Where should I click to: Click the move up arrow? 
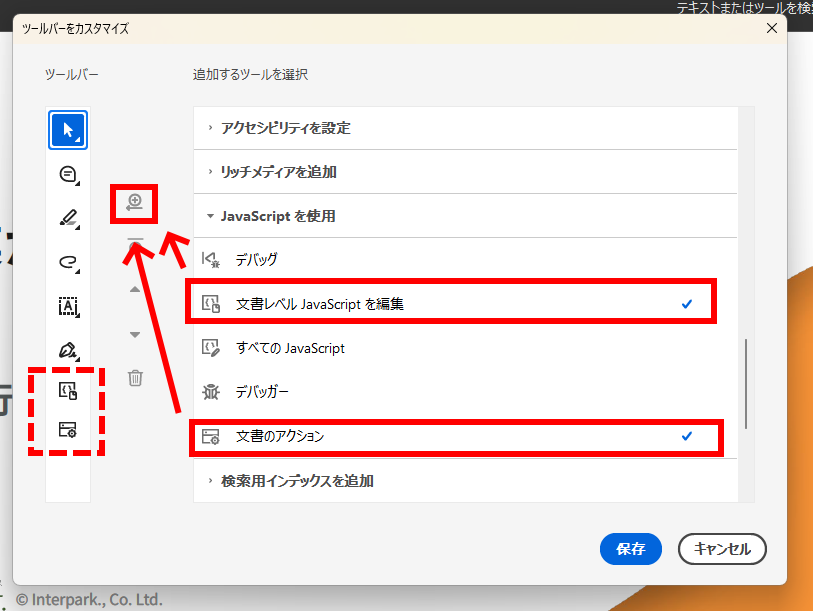pos(135,290)
